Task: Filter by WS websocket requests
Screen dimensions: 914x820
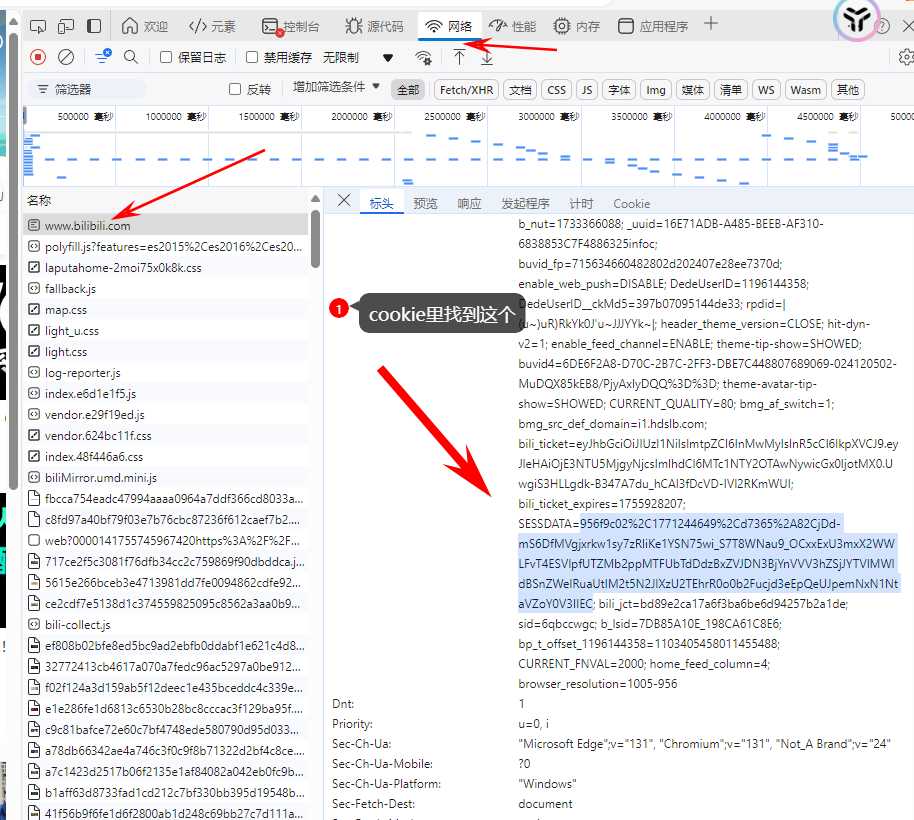Action: tap(766, 90)
